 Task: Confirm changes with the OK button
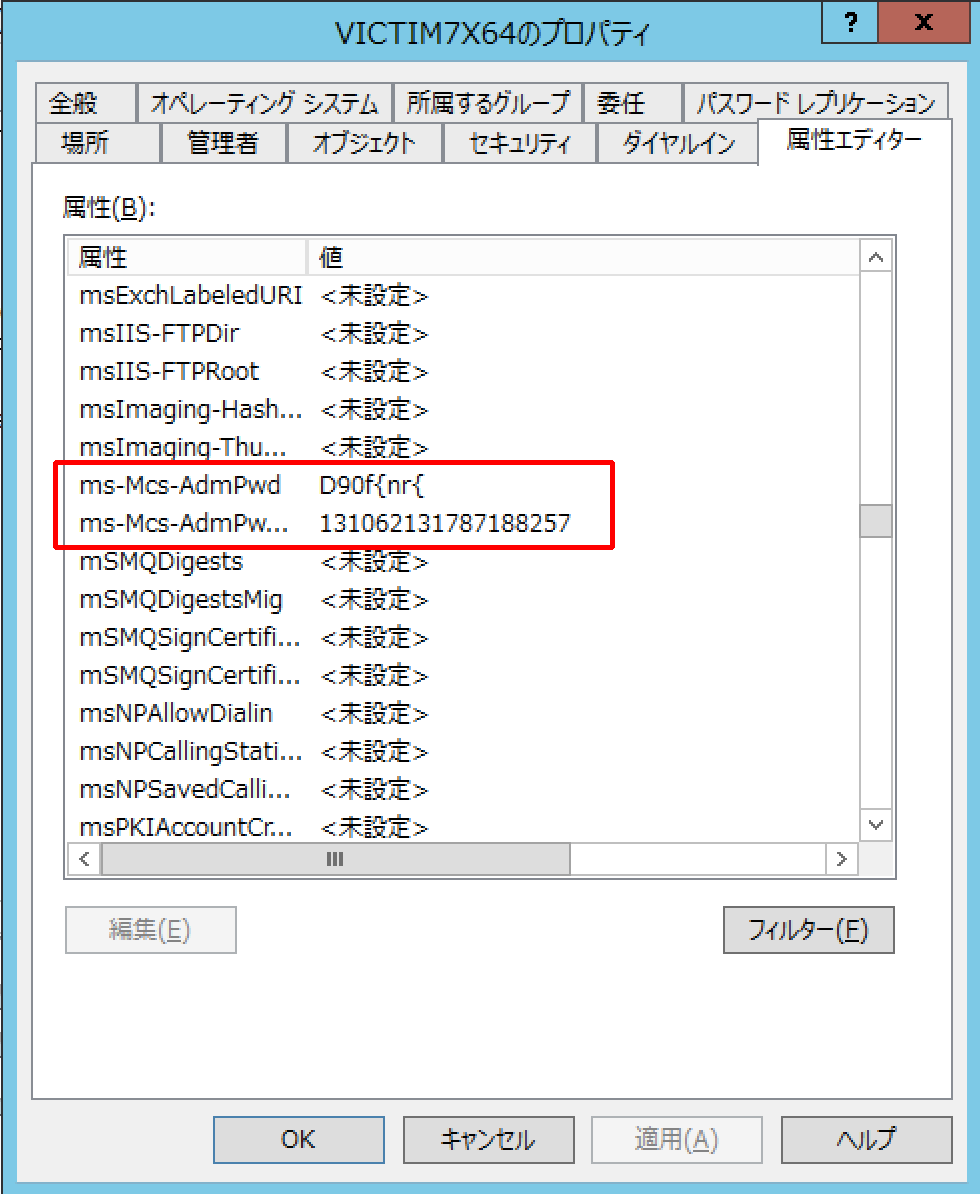(x=298, y=1139)
